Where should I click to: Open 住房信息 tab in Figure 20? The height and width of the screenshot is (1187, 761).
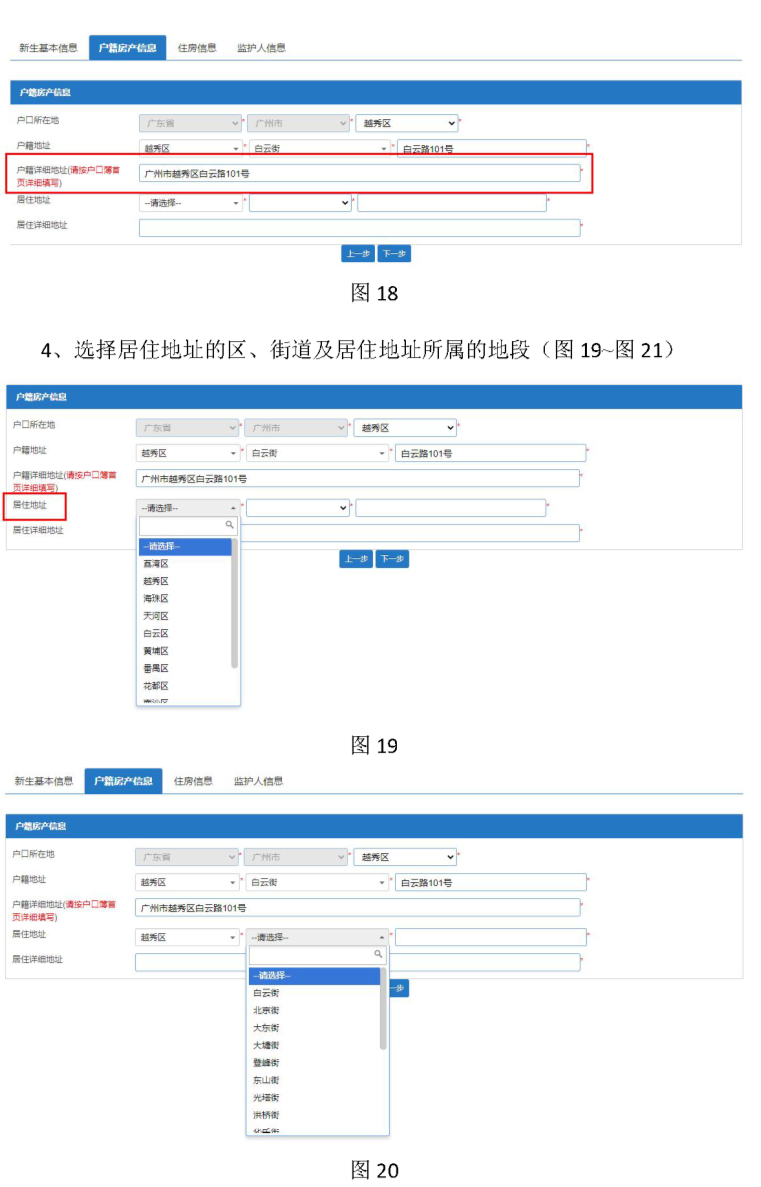tap(193, 781)
